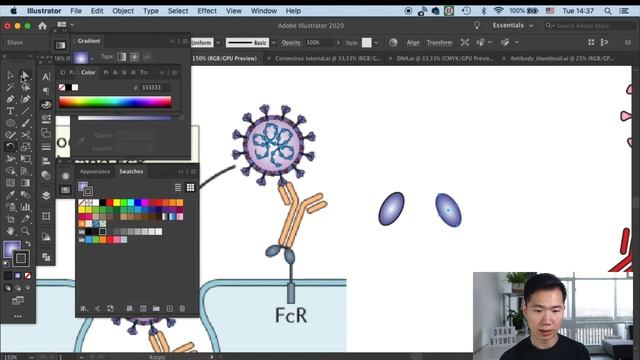Select the Column Graph tool
Screen dimensions: 640x360
(25, 207)
